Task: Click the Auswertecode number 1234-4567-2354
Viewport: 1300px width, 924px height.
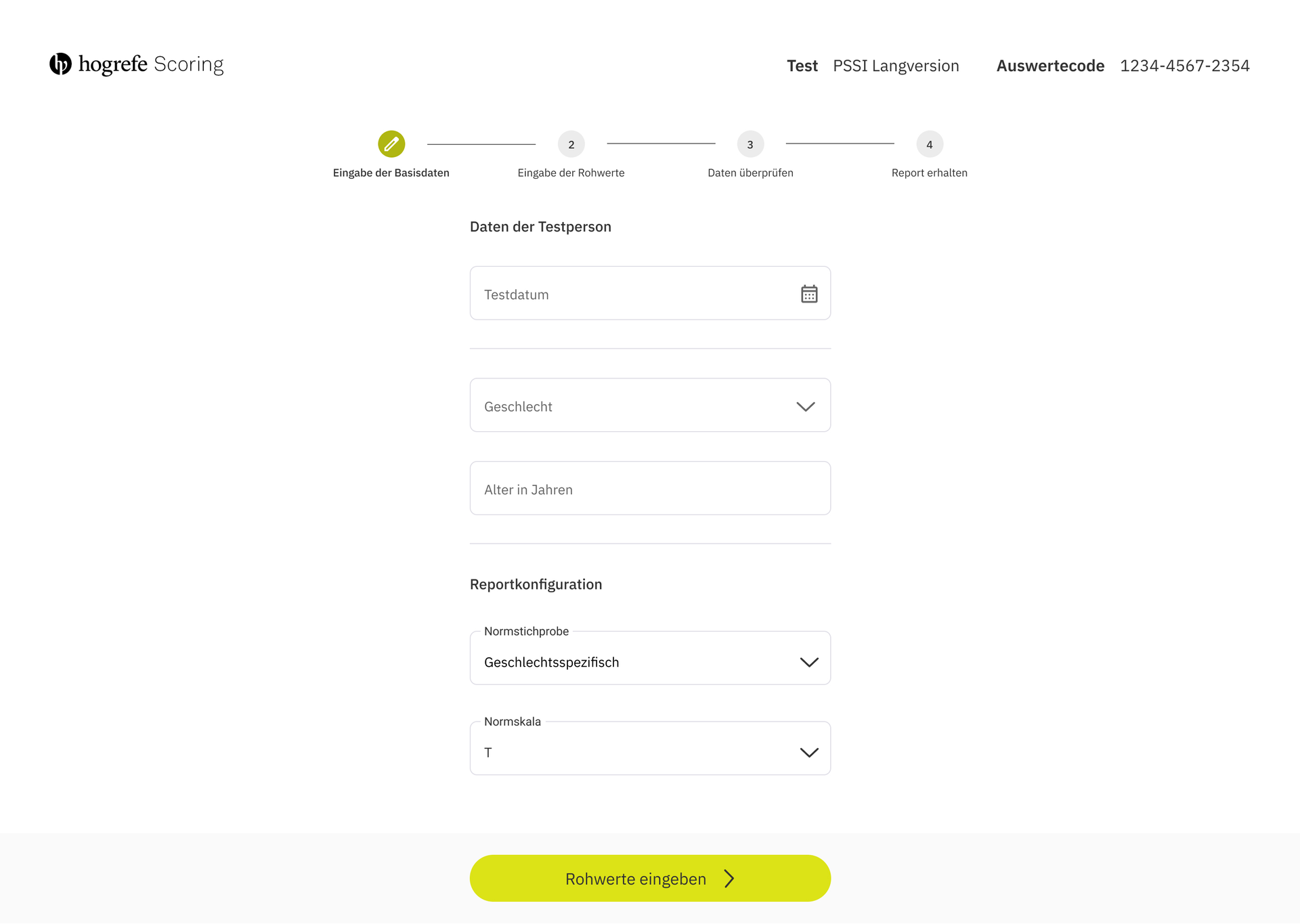Action: pyautogui.click(x=1185, y=66)
